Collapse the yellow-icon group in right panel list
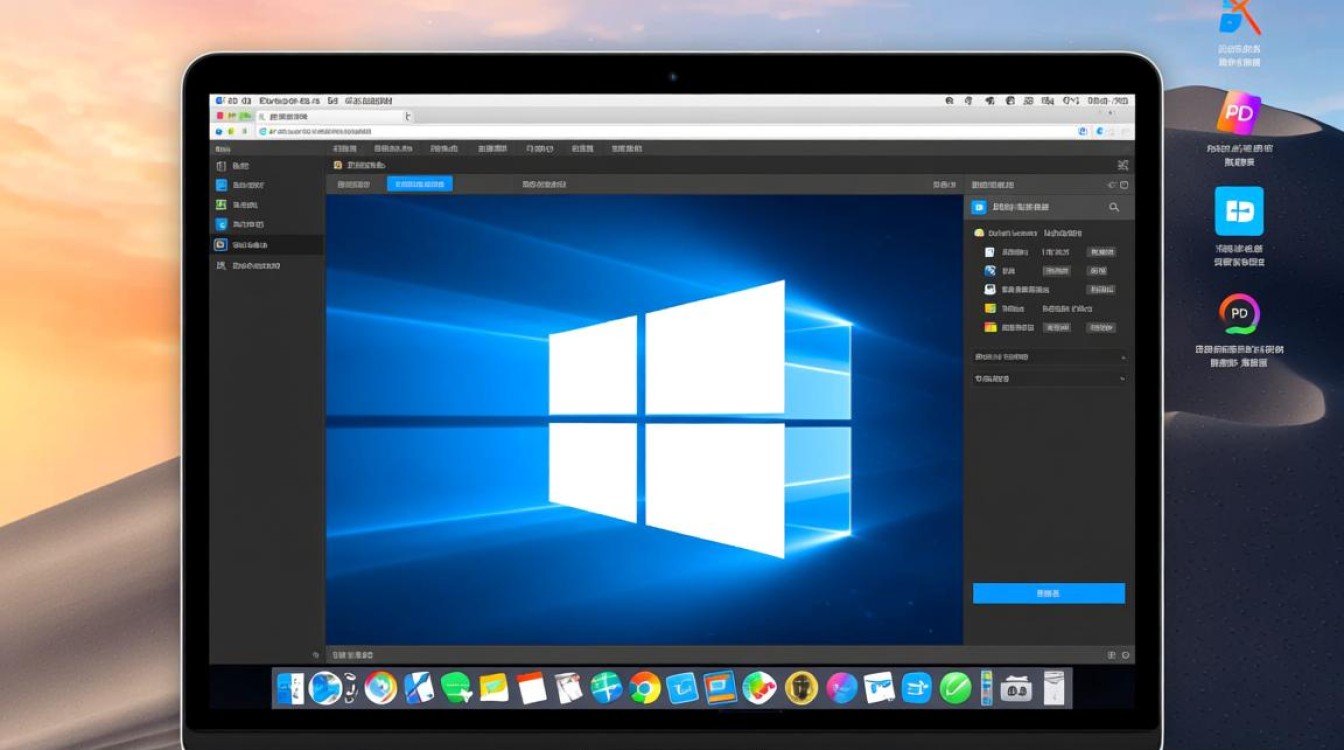This screenshot has height=750, width=1344. tap(979, 233)
